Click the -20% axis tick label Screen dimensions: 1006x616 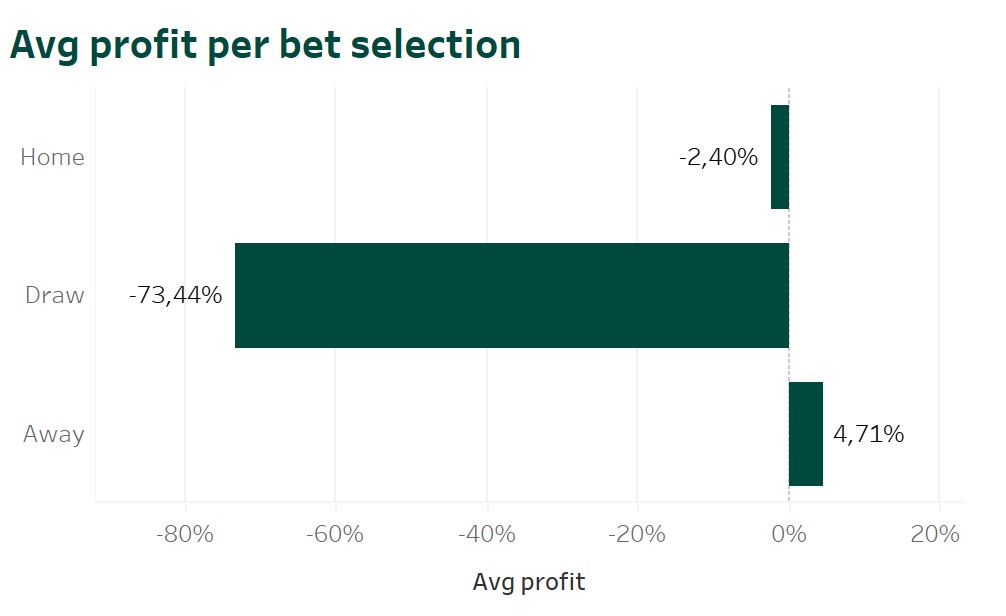638,534
